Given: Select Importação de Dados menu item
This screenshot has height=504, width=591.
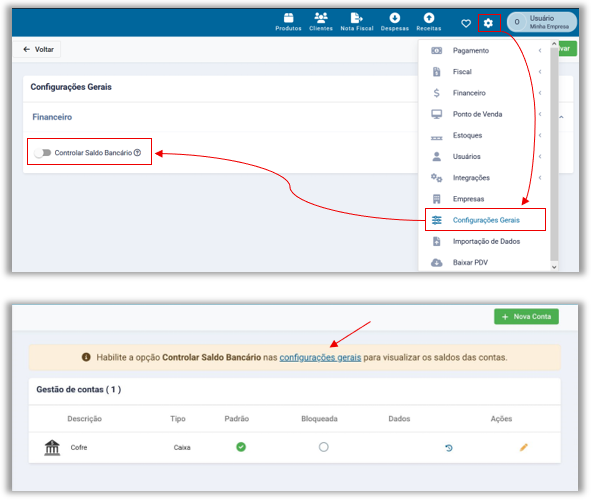Looking at the screenshot, I should (x=485, y=241).
